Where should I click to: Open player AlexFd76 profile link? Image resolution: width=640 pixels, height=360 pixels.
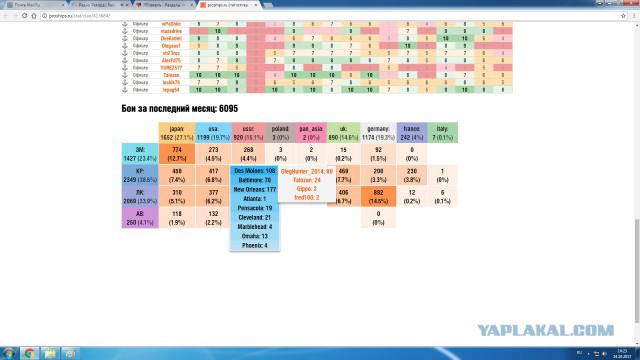171,60
